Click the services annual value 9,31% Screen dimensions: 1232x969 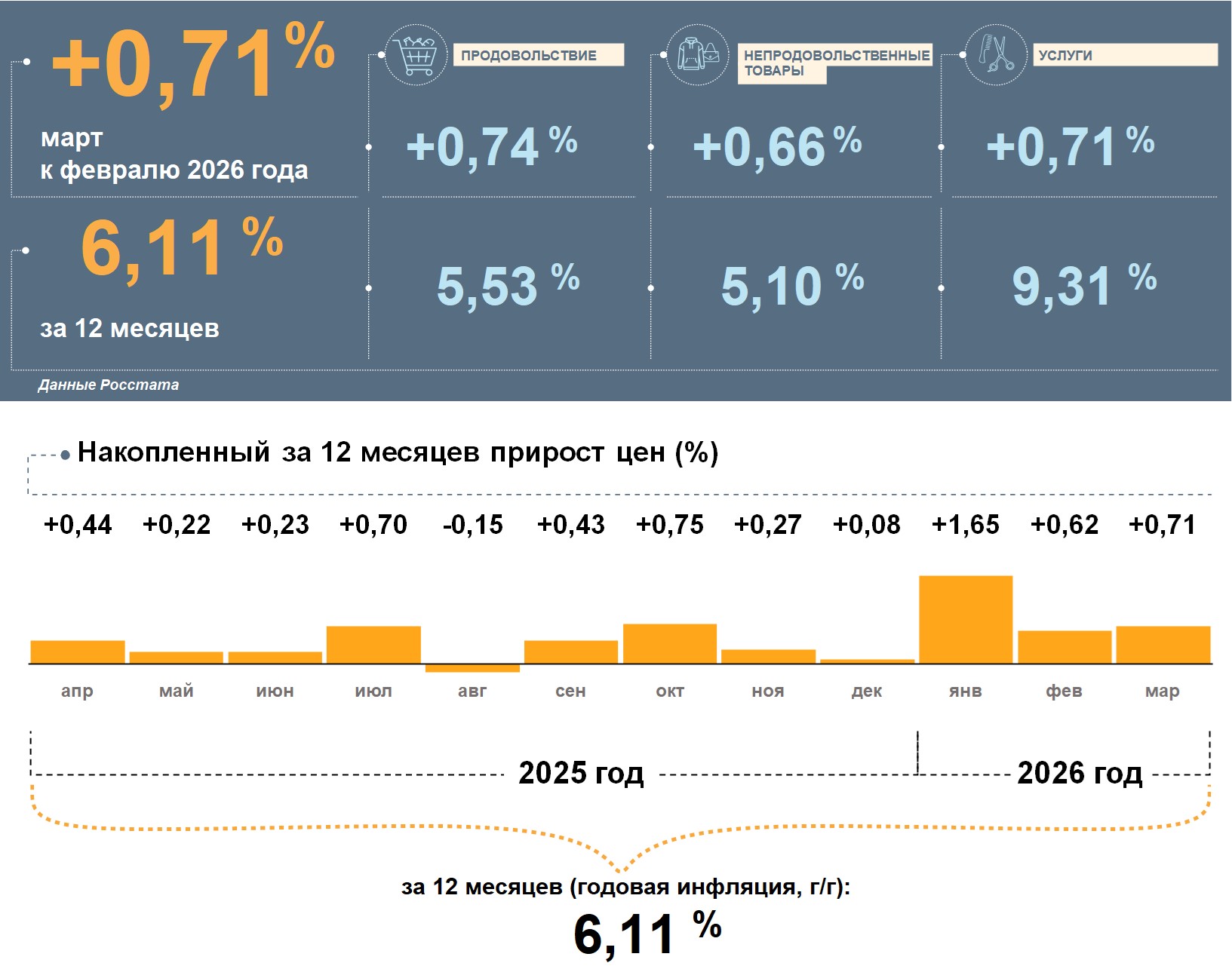1083,286
